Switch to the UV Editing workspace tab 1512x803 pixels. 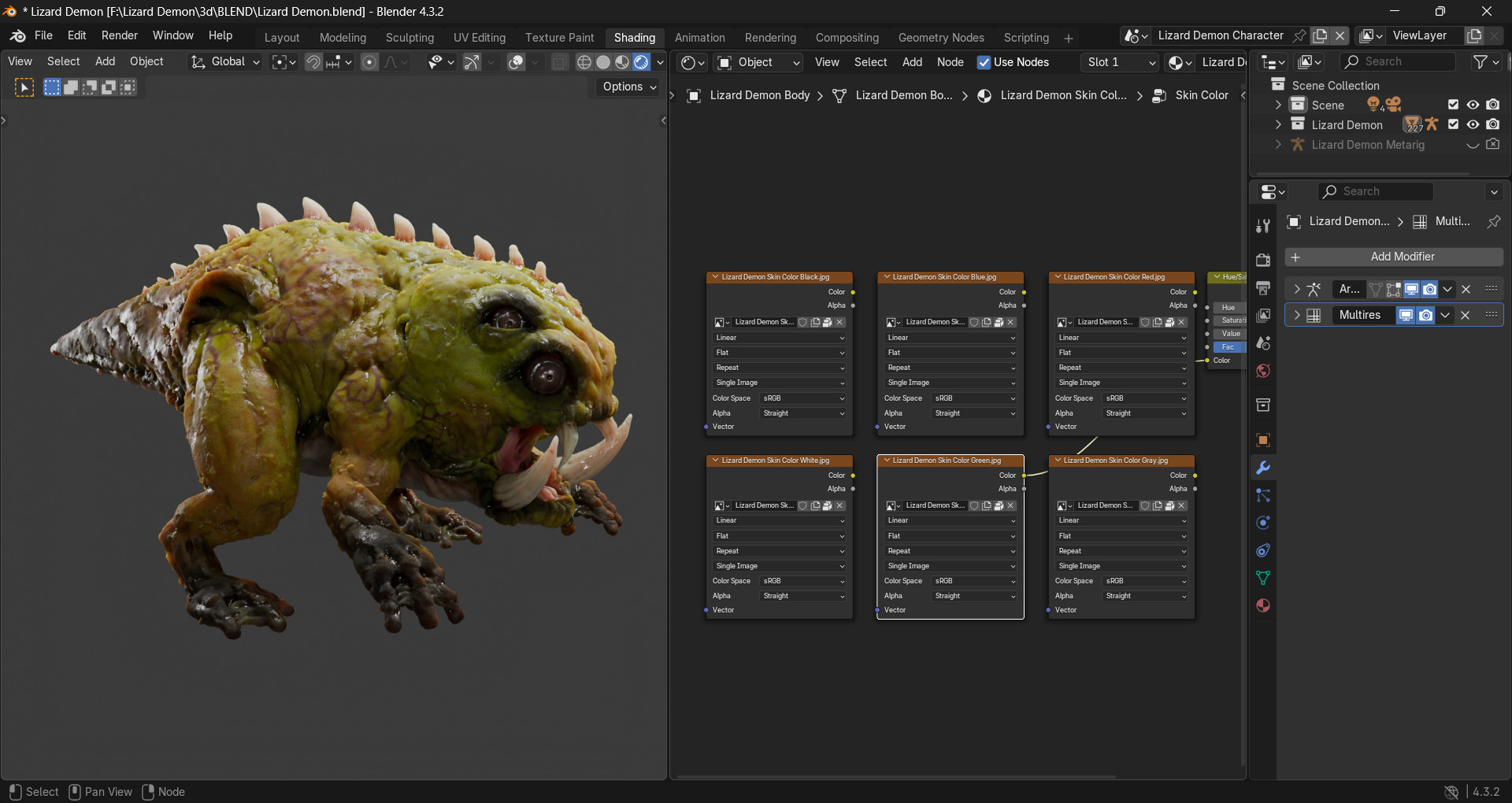pyautogui.click(x=479, y=38)
